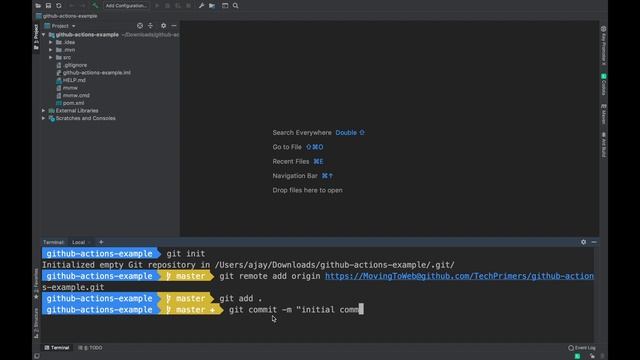Click the Double shift Search Everywhere shortcut hint
The width and height of the screenshot is (640, 360).
[x=350, y=133]
